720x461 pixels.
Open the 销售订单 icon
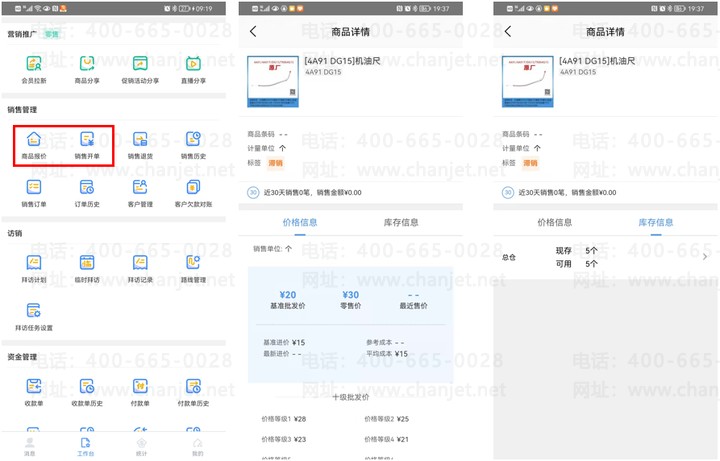pos(34,187)
